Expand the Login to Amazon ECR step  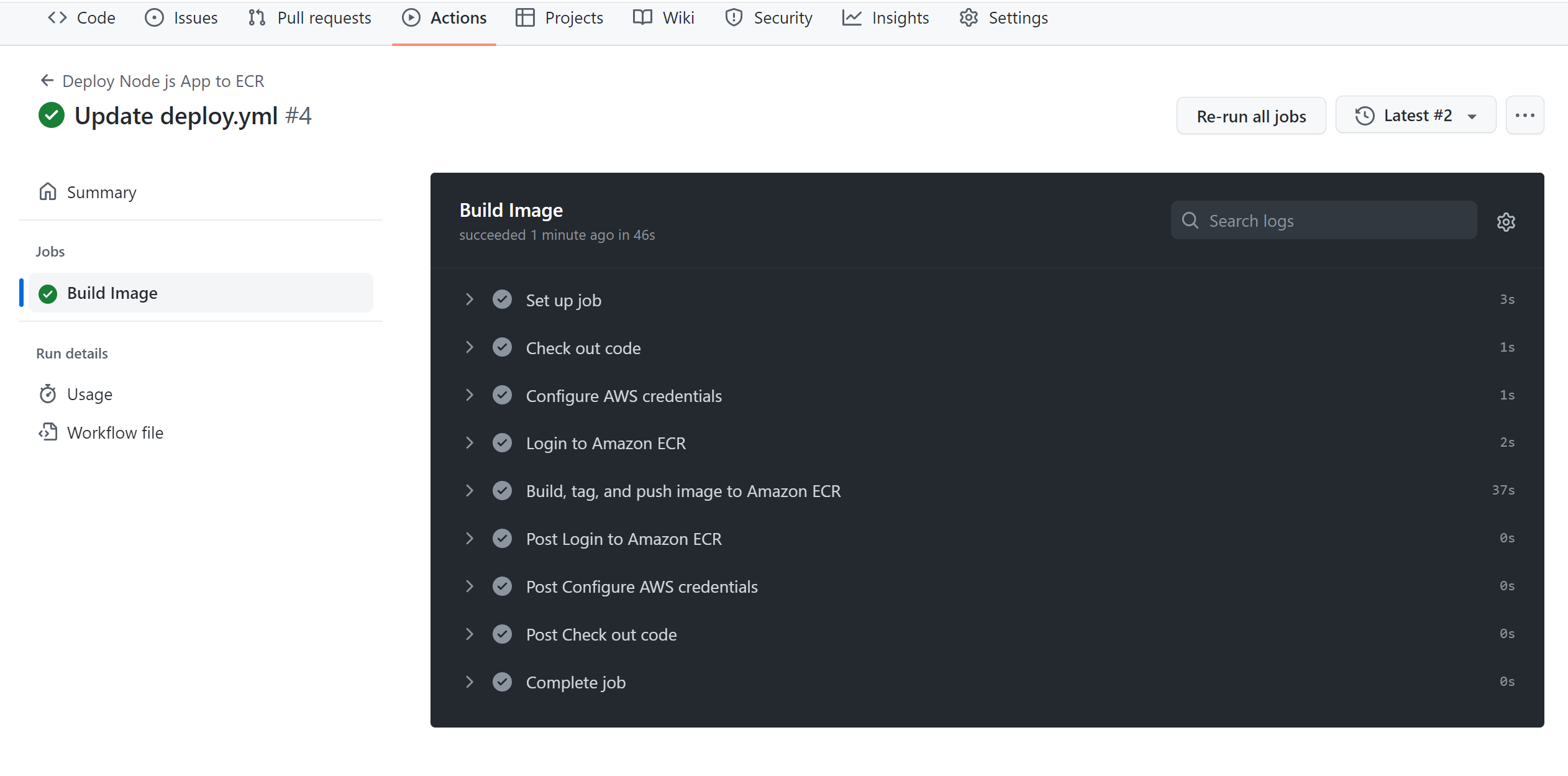coord(468,443)
